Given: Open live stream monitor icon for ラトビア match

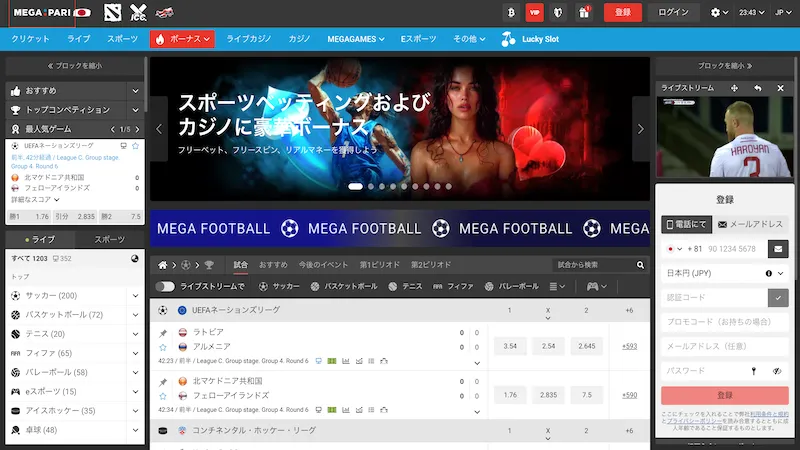Looking at the screenshot, I should tap(318, 361).
